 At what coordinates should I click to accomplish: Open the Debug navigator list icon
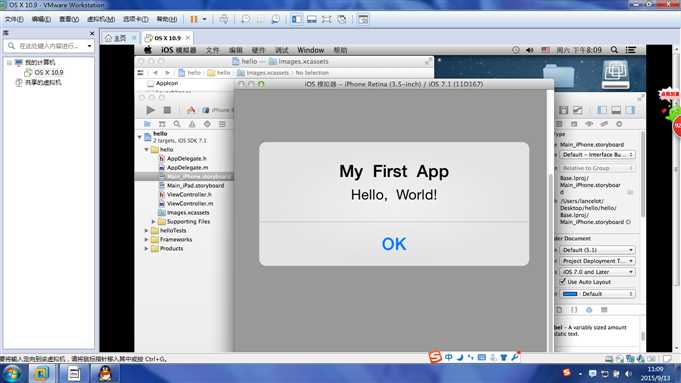click(222, 124)
